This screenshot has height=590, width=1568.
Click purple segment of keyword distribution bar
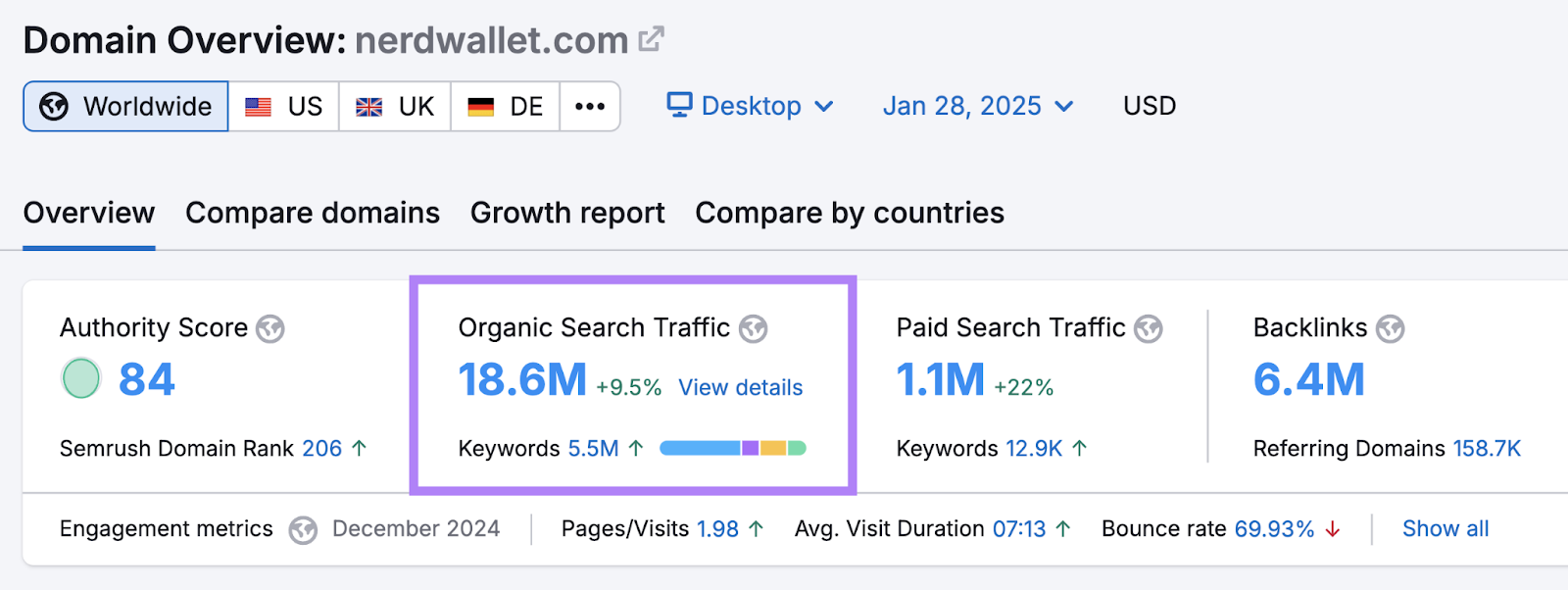point(751,448)
